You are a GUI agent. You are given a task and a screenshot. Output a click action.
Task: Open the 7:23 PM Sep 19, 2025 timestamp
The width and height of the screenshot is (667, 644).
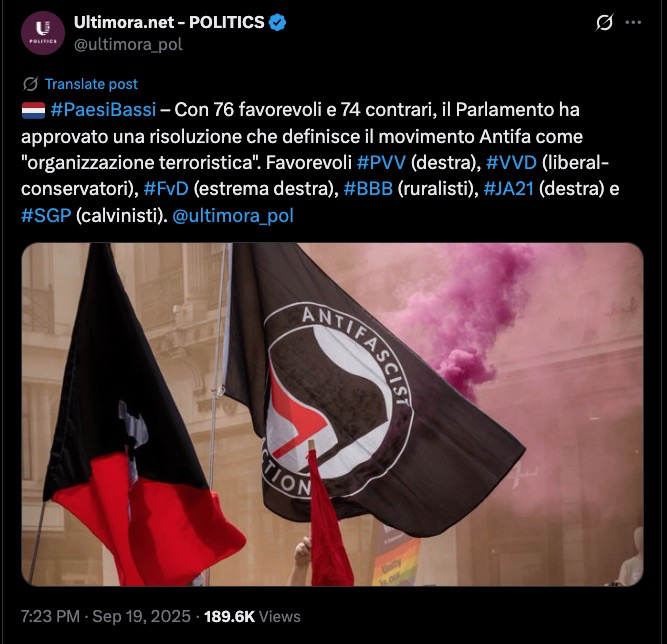(x=106, y=616)
